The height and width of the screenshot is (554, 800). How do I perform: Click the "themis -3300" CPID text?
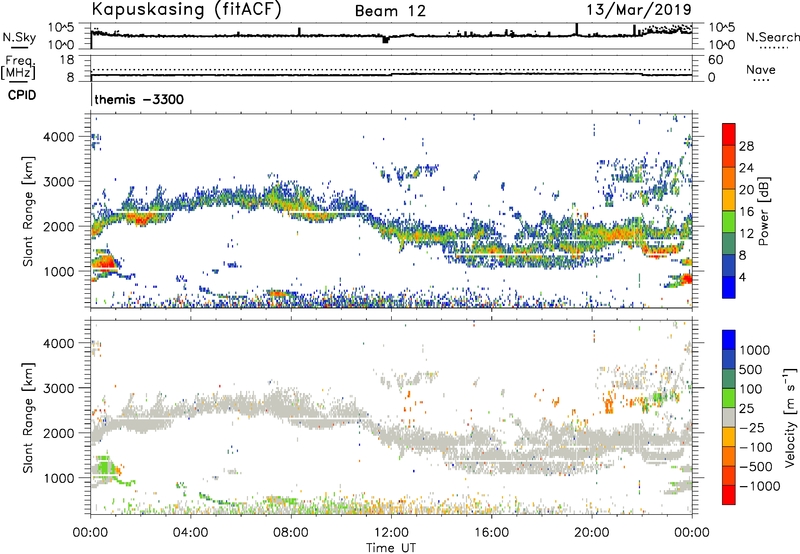pyautogui.click(x=139, y=99)
